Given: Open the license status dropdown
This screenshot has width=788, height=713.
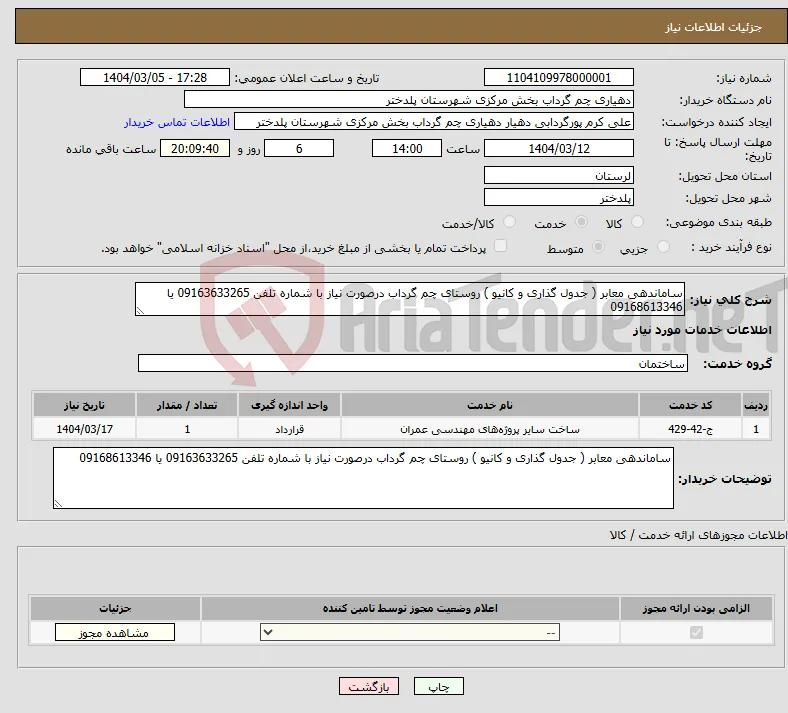Looking at the screenshot, I should coord(410,632).
